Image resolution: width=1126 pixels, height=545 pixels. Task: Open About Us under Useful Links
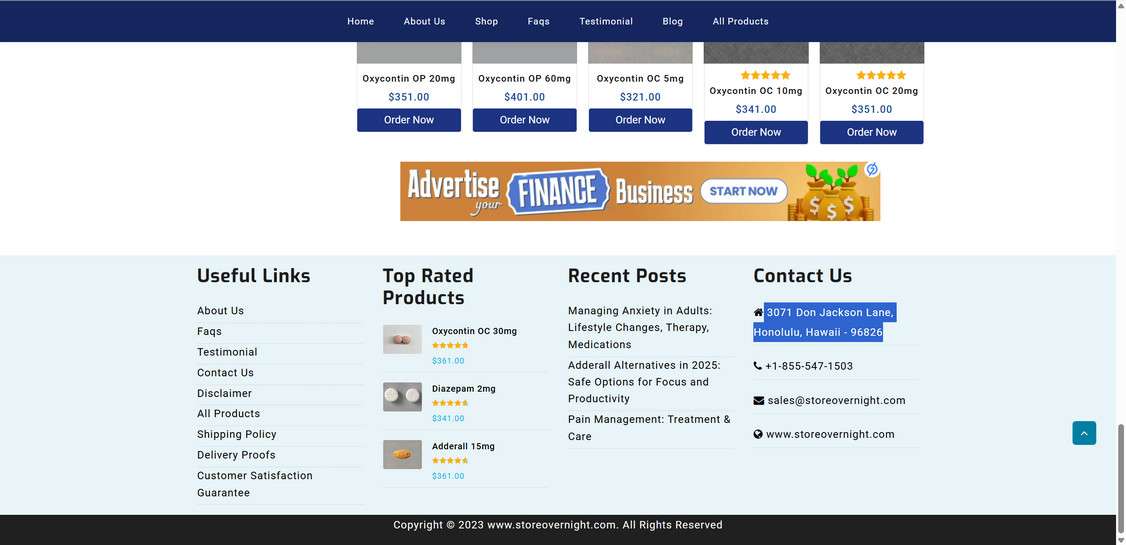(x=220, y=311)
